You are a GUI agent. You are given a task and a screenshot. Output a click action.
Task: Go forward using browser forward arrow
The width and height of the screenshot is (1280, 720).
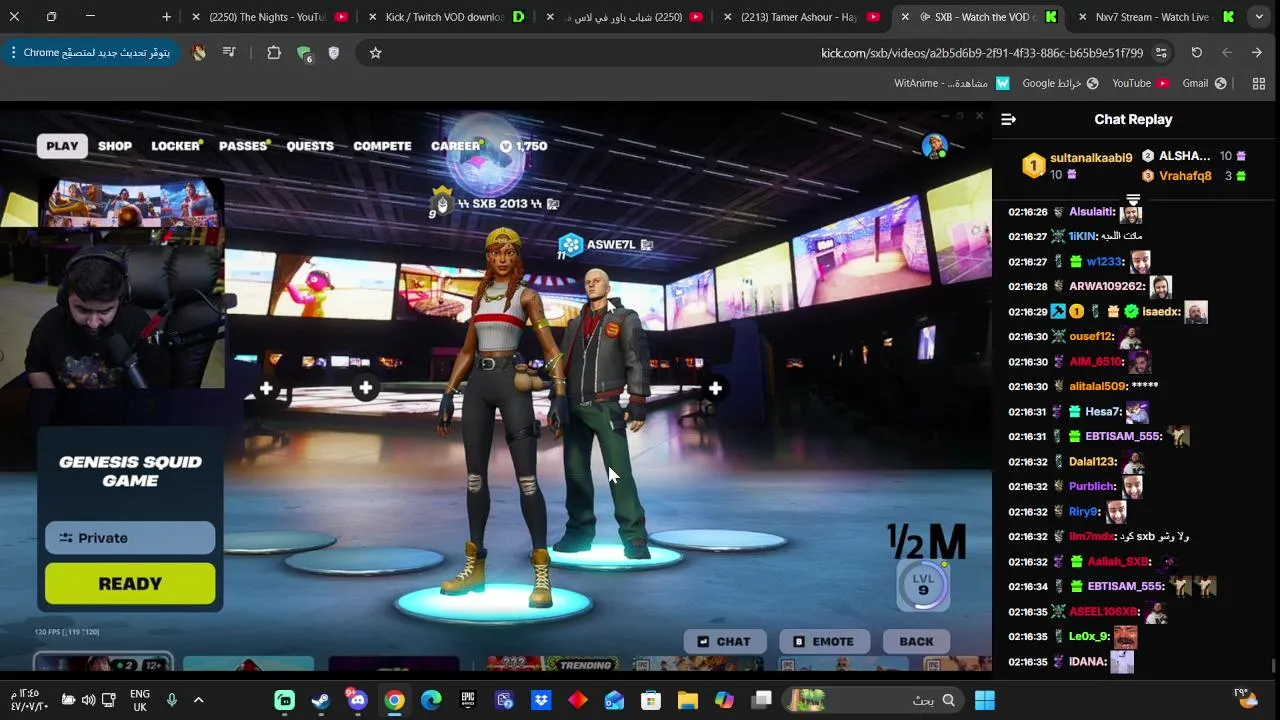pos(1227,52)
